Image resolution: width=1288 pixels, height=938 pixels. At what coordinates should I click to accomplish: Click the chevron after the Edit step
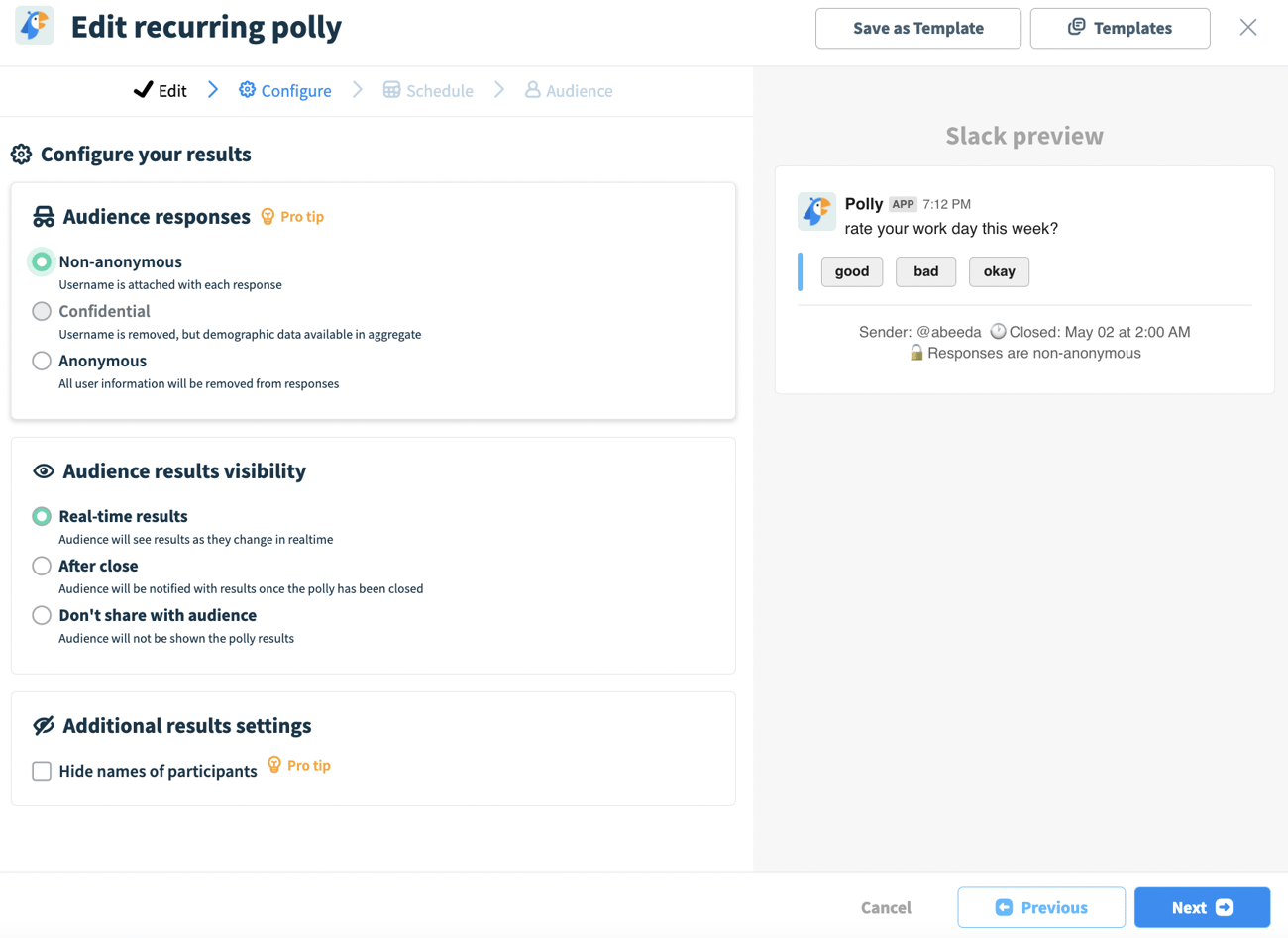[x=213, y=90]
